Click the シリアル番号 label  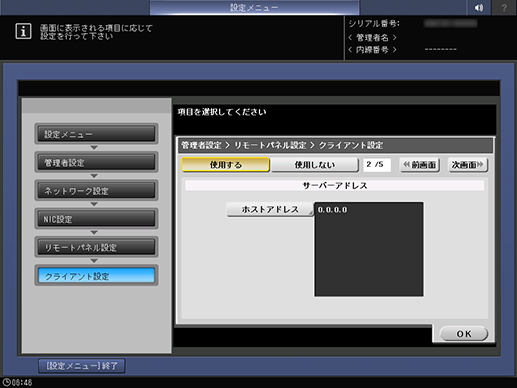pos(374,24)
